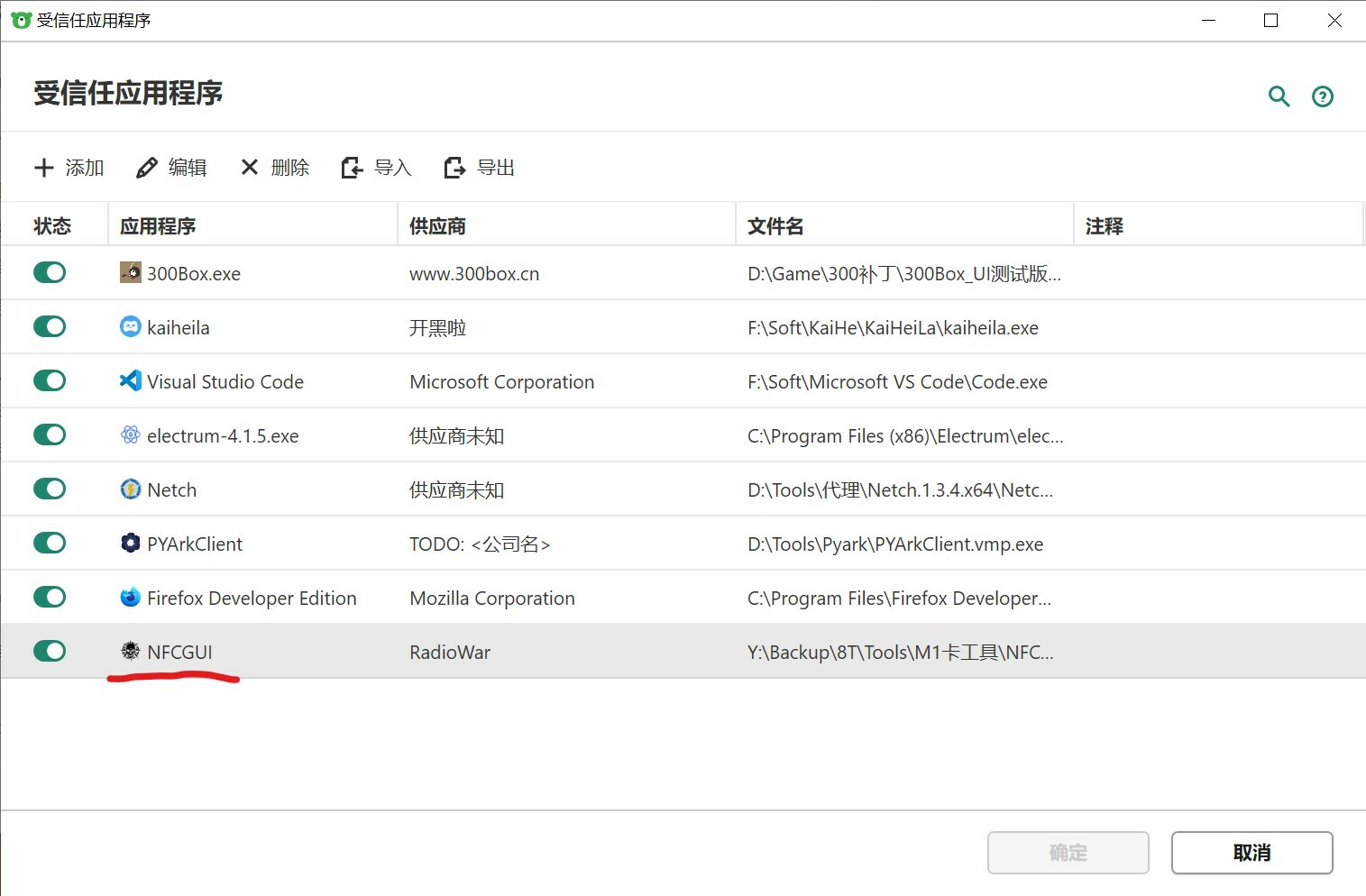The image size is (1366, 896).
Task: Click the Y:\Backup\8T\Tools path cell
Action: tap(901, 653)
